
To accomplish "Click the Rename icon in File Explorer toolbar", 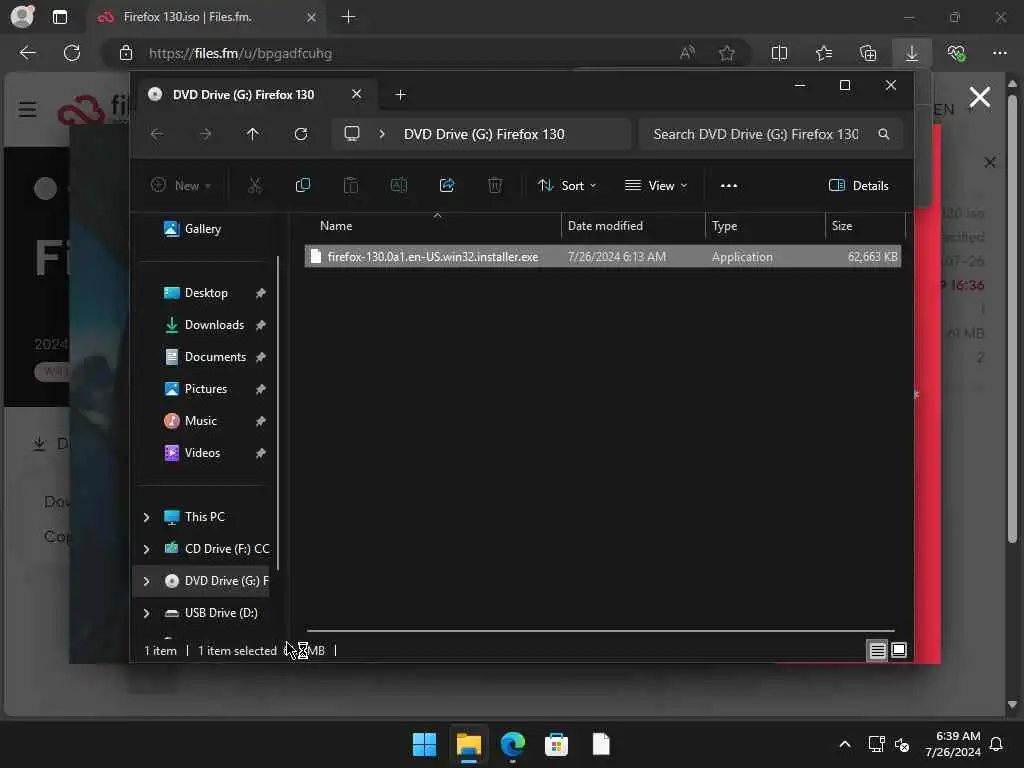I will [x=398, y=185].
